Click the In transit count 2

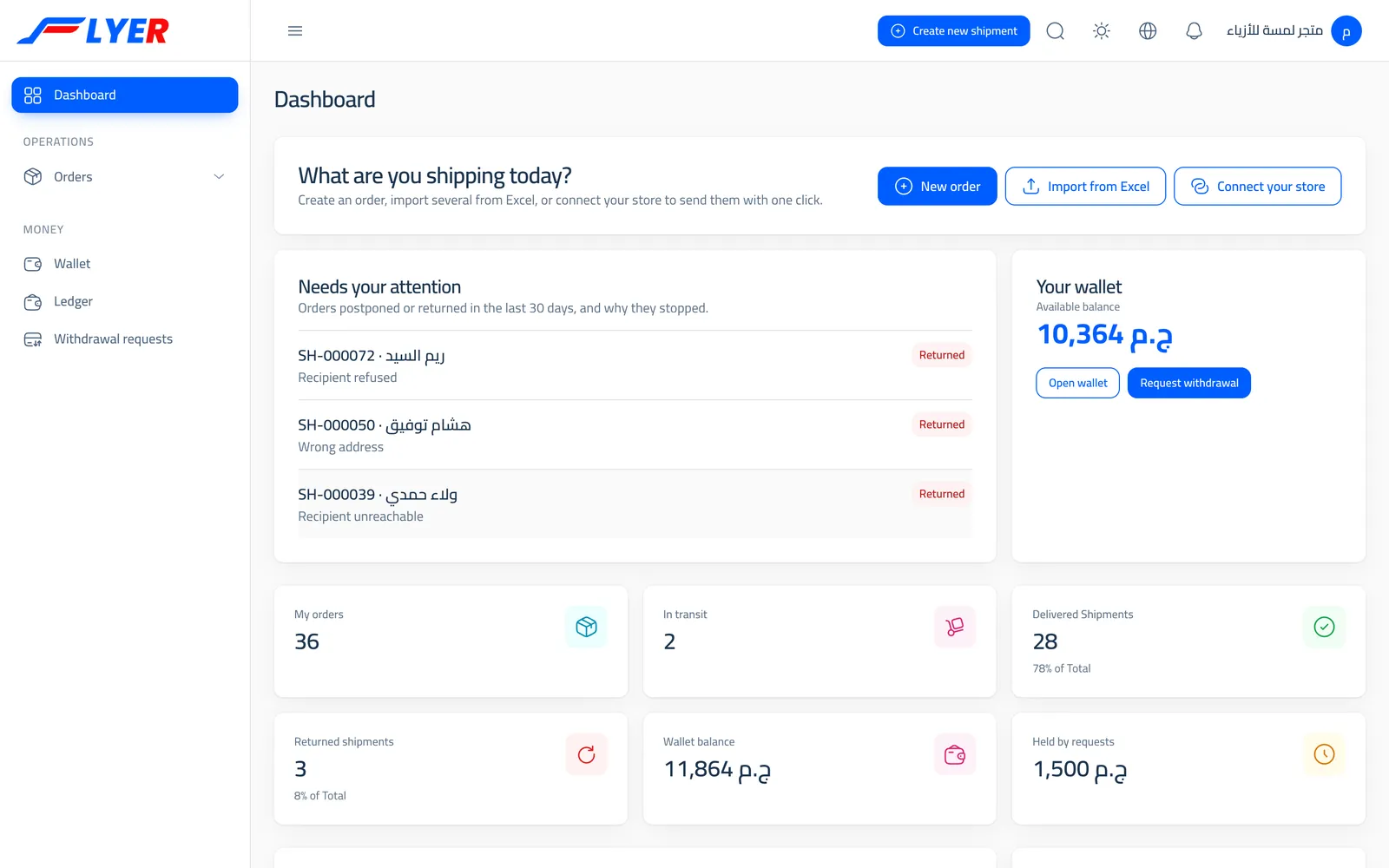tap(669, 641)
